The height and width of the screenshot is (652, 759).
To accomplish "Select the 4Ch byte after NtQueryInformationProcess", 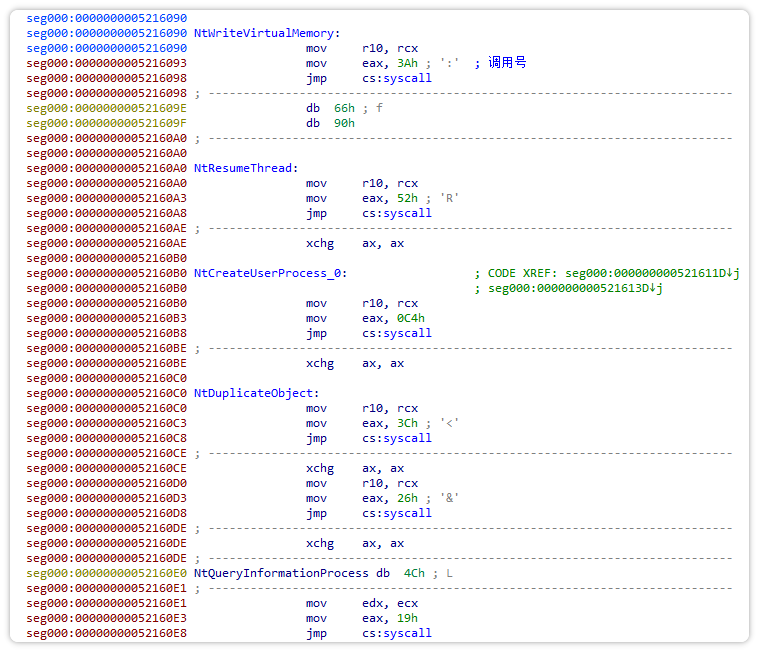I will point(414,573).
